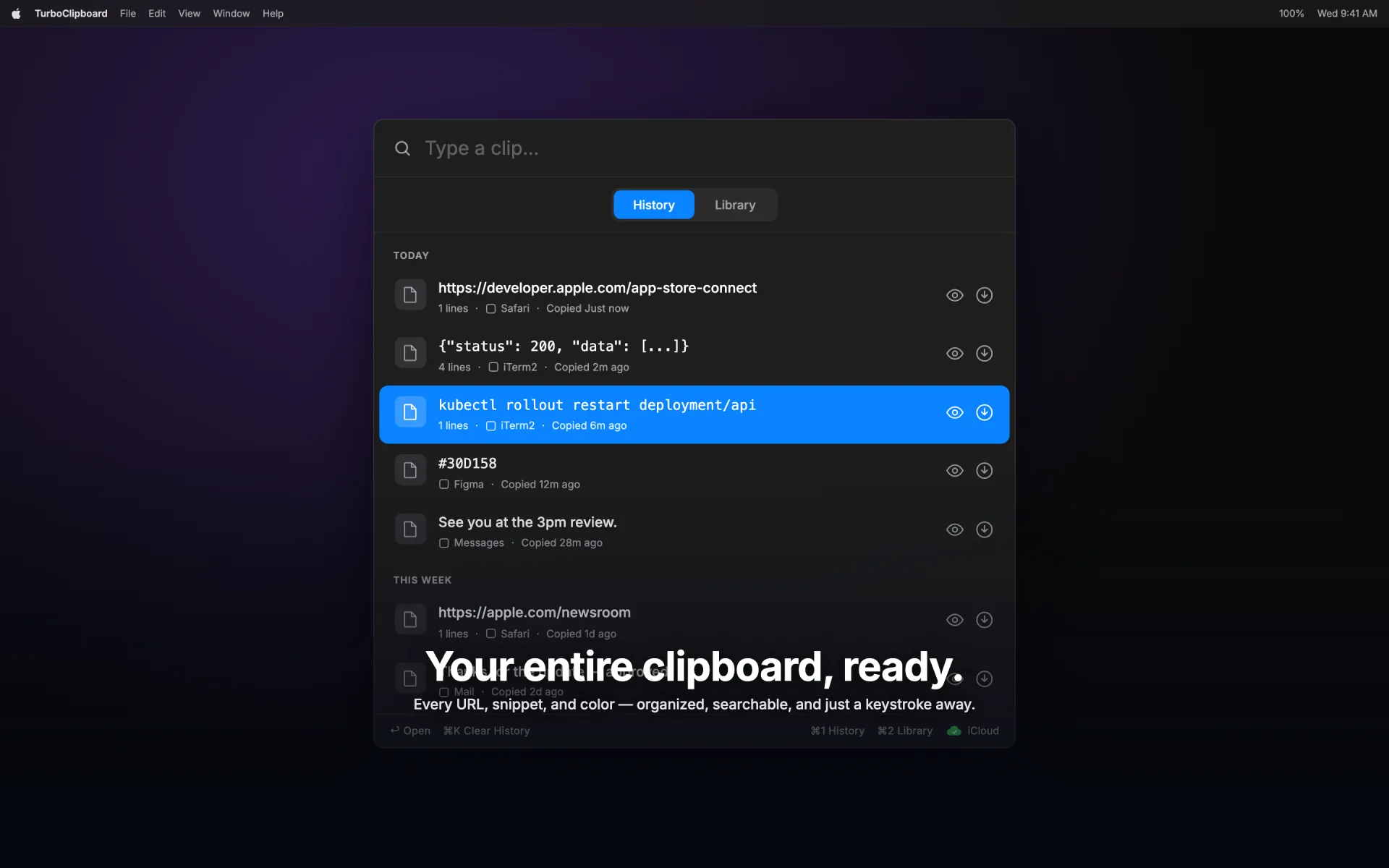
Task: Click document icon for developer.apple.com clip
Action: [410, 294]
